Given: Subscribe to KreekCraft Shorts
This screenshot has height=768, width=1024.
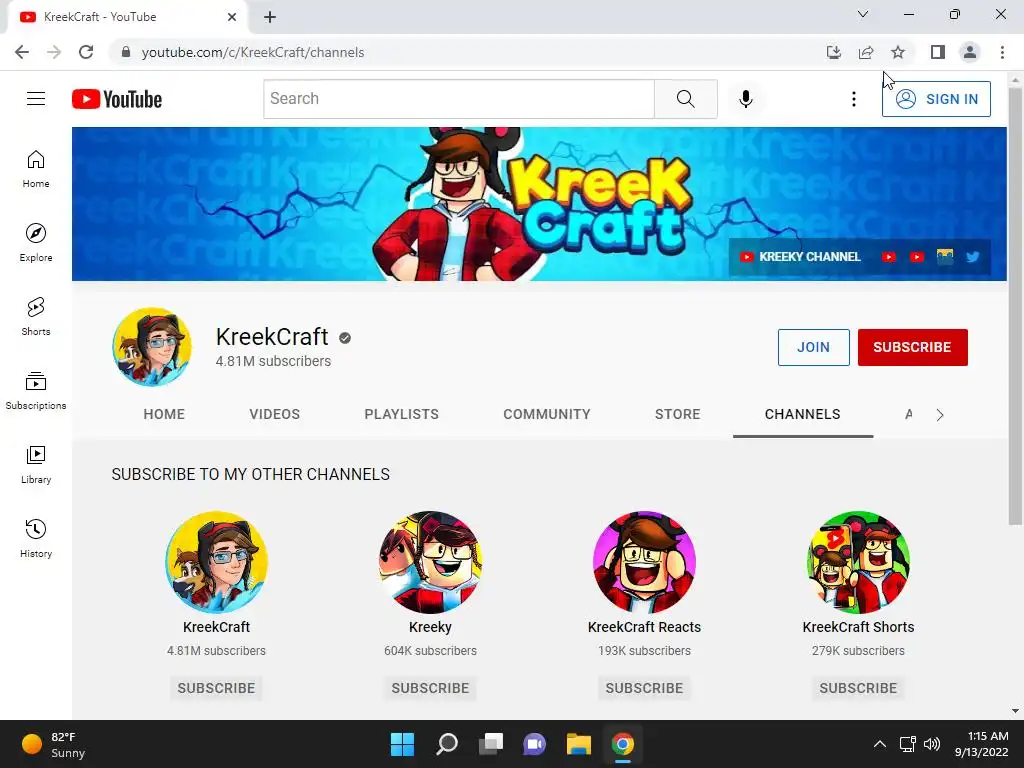Looking at the screenshot, I should [x=858, y=688].
